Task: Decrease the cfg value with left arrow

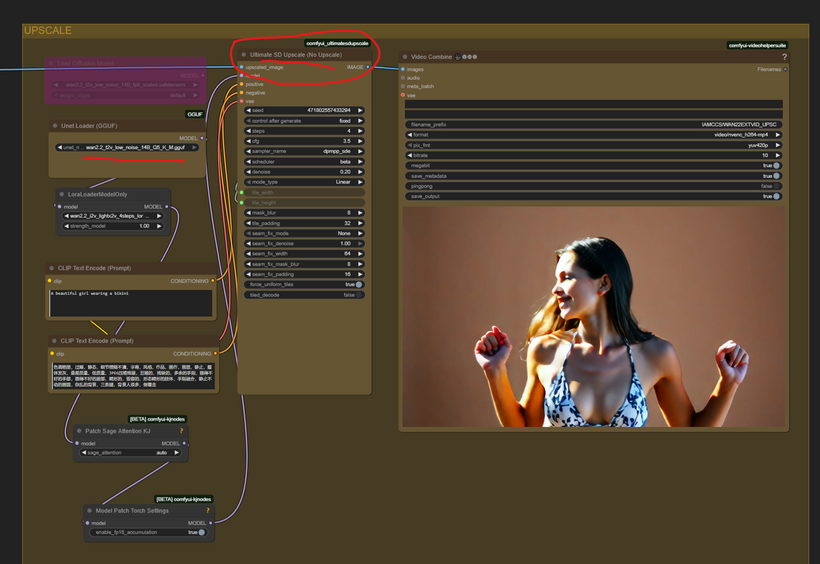Action: [247, 141]
